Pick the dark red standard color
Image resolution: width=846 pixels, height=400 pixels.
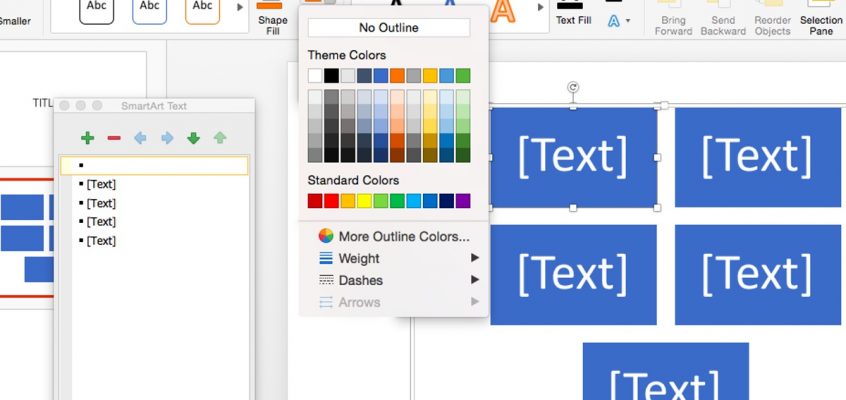[x=315, y=201]
